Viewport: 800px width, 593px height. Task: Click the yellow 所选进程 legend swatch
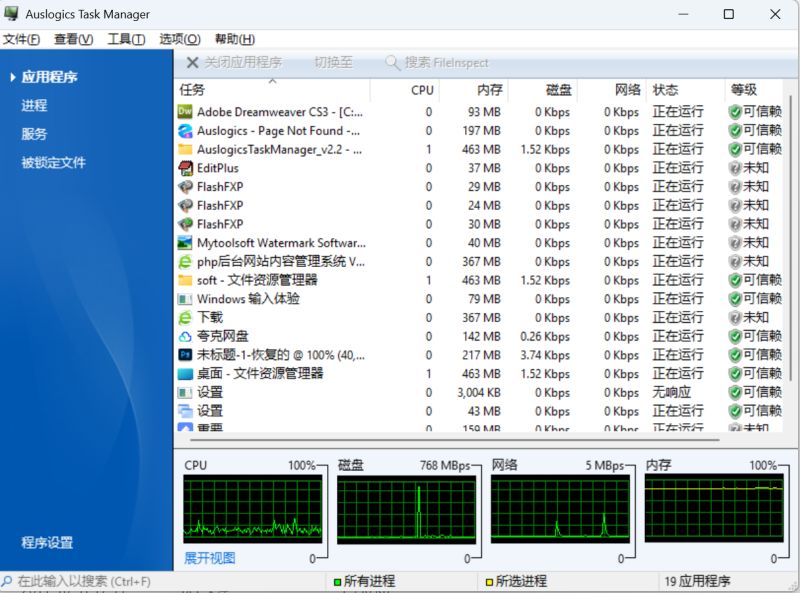(x=489, y=582)
